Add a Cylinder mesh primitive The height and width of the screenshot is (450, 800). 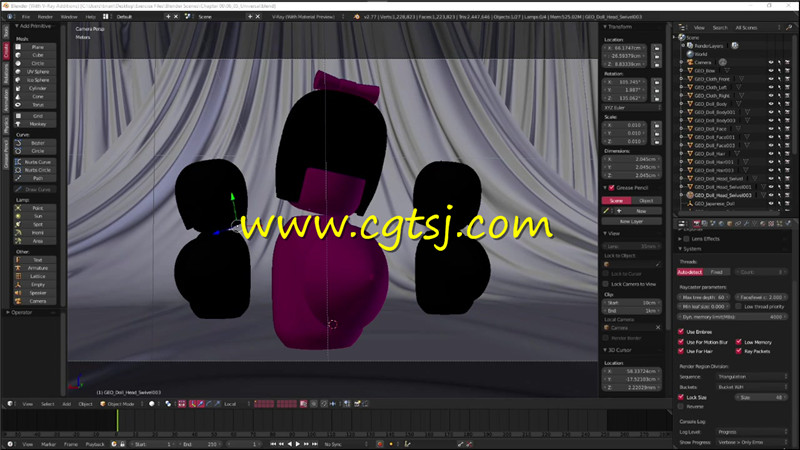35,88
